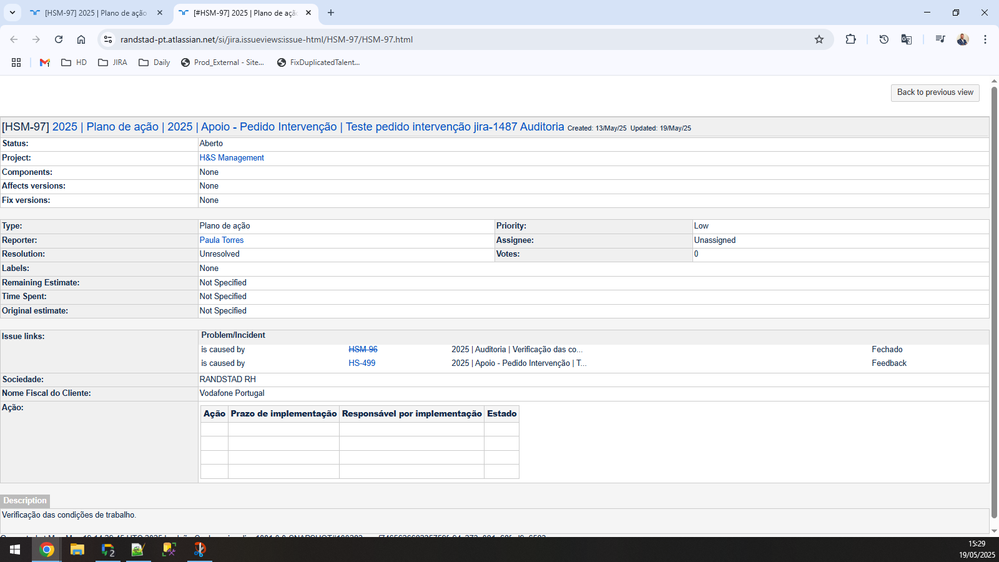Viewport: 999px width, 562px height.
Task: Click the 'Estado' column header
Action: click(501, 414)
